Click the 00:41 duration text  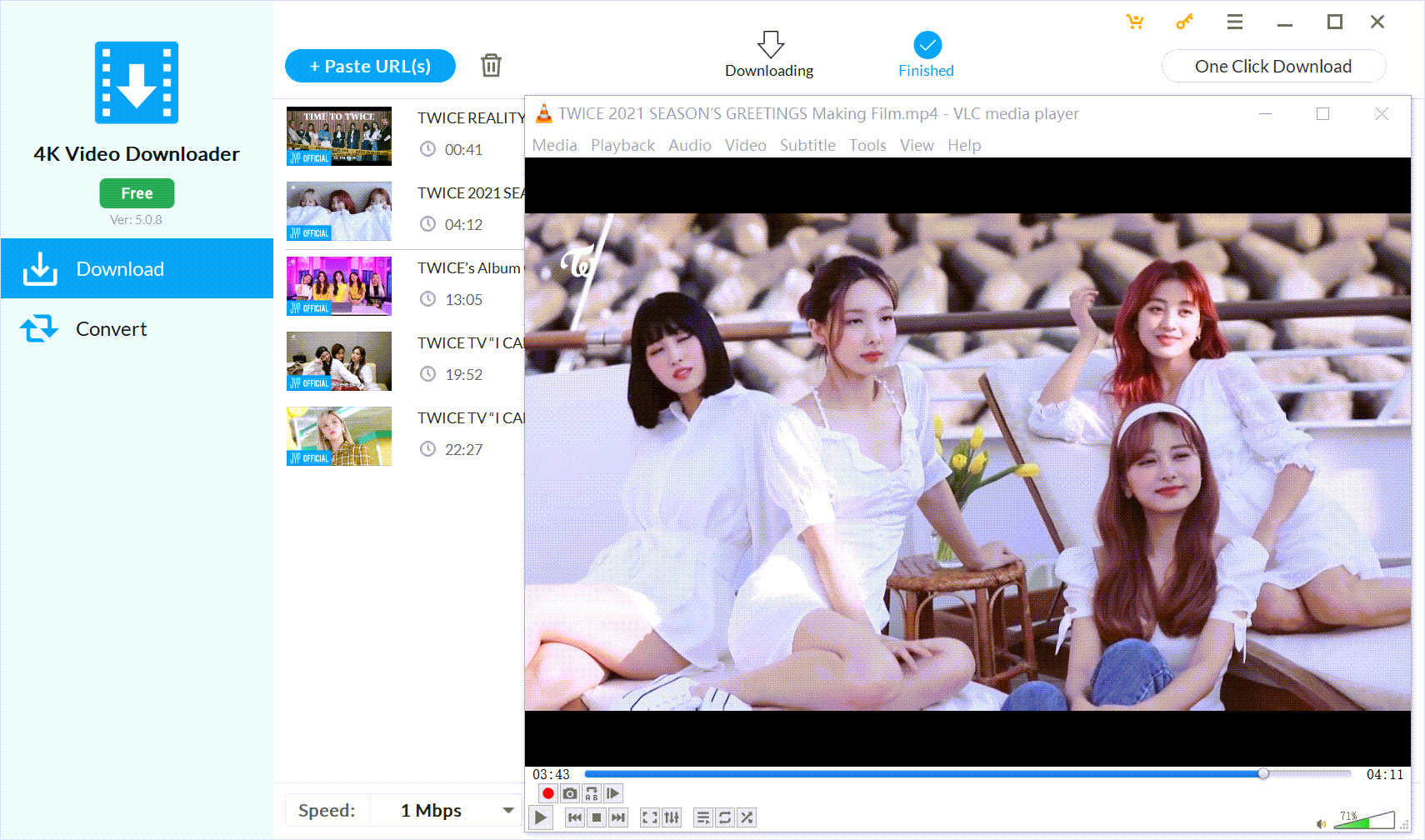[463, 149]
